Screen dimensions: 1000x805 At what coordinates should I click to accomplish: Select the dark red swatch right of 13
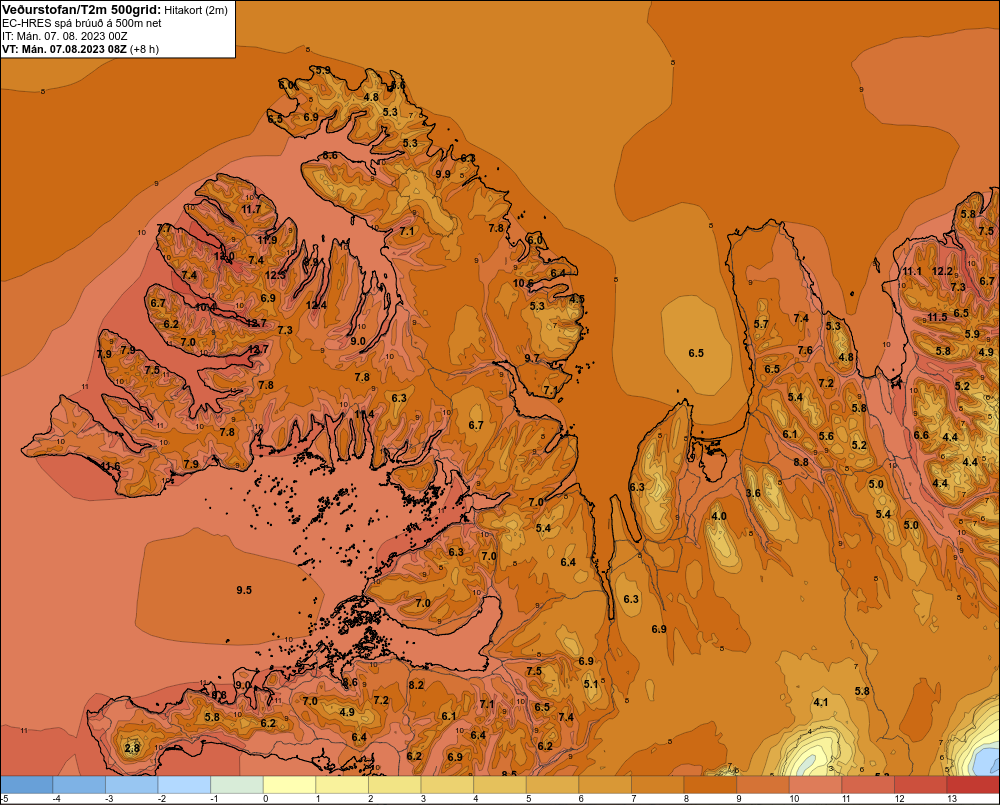973,785
